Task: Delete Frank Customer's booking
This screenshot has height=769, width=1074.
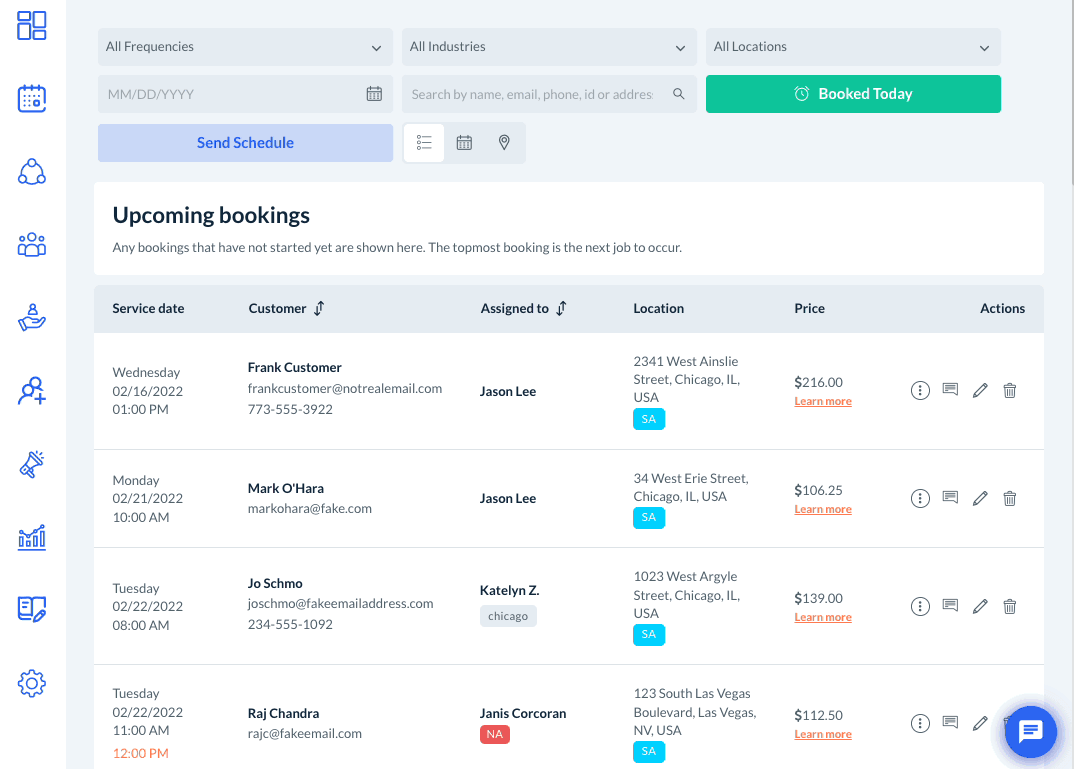Action: tap(1009, 391)
